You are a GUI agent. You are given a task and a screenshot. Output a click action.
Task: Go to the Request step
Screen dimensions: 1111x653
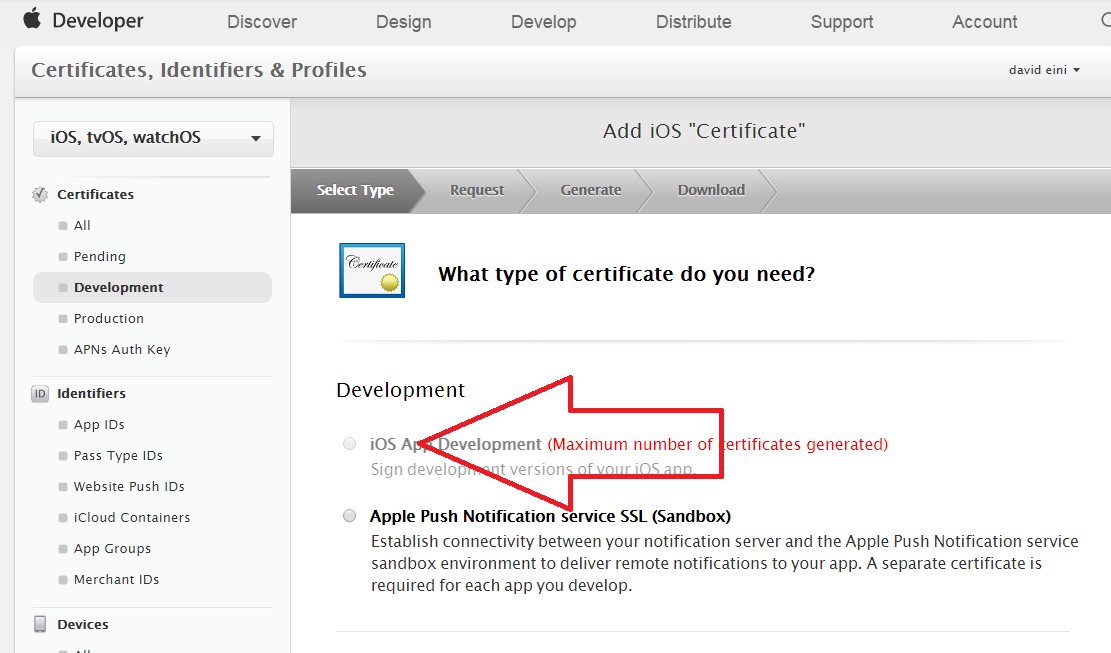tap(477, 191)
